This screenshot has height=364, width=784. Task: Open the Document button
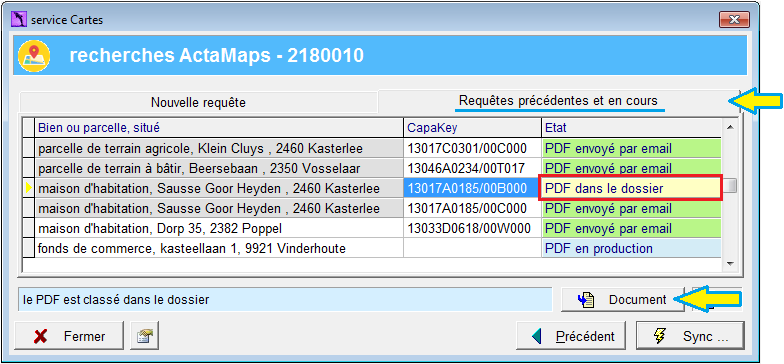[x=622, y=300]
